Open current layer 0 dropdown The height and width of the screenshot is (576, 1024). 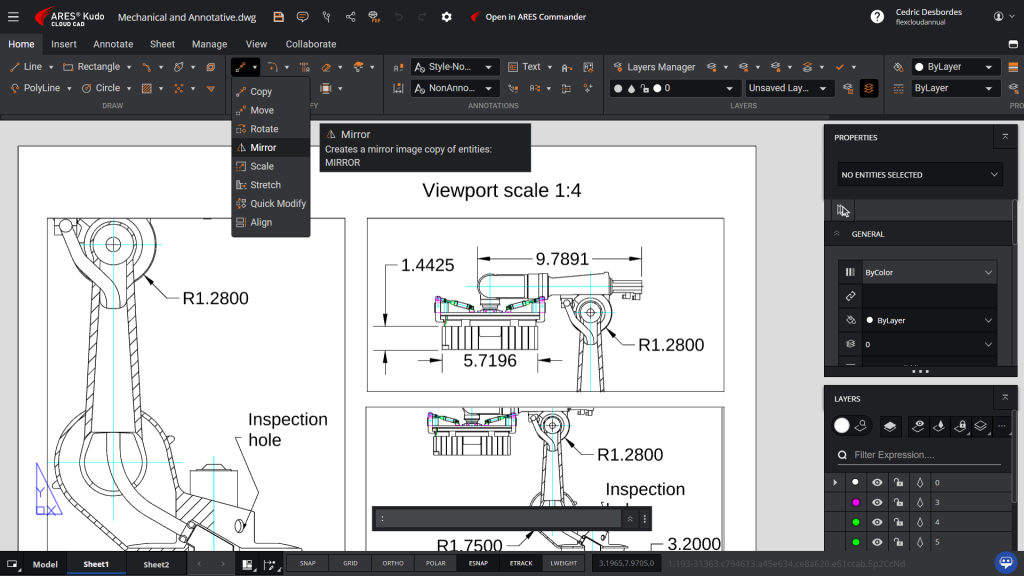(673, 88)
